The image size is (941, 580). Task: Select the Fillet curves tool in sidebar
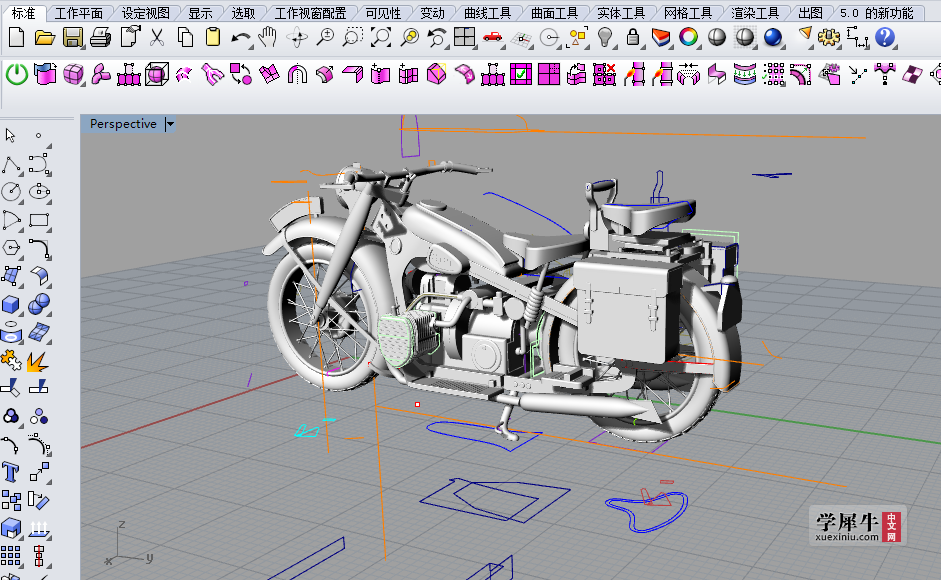coord(40,248)
